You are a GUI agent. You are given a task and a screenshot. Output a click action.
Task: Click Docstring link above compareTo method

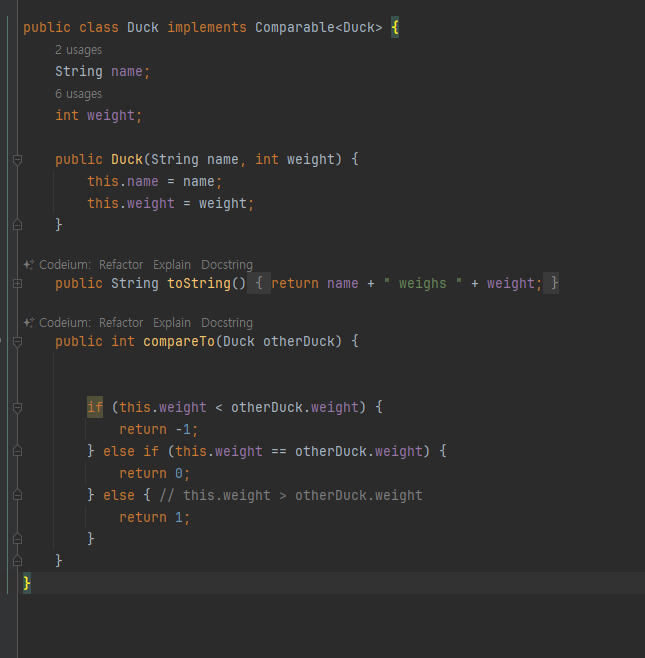coord(227,323)
